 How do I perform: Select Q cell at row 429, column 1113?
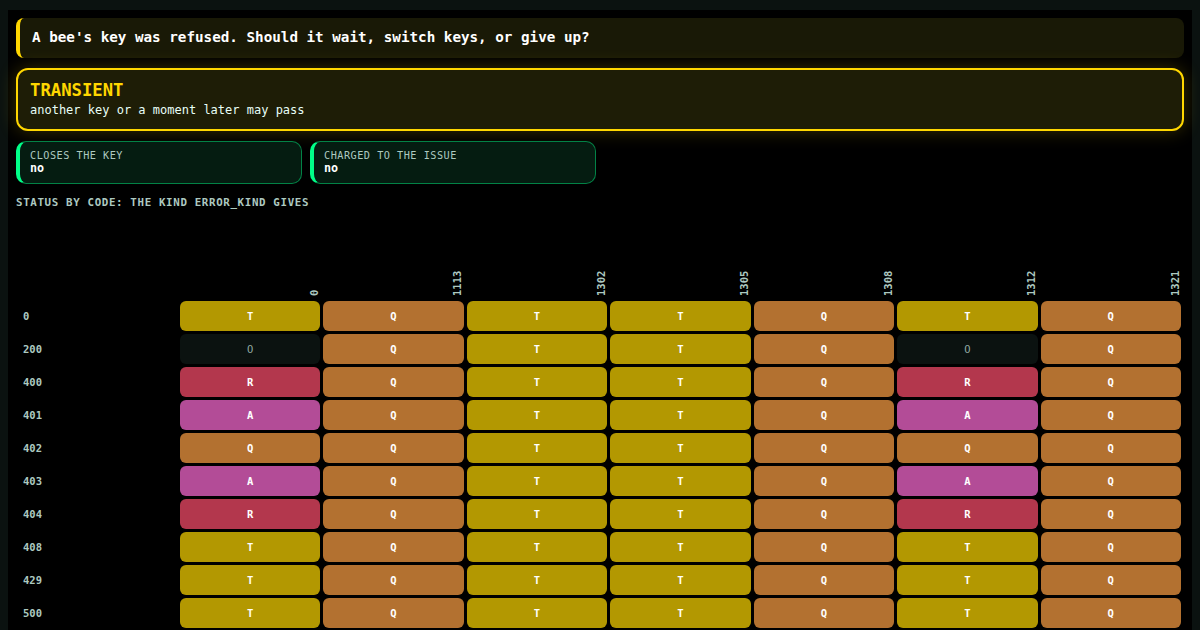pos(393,580)
